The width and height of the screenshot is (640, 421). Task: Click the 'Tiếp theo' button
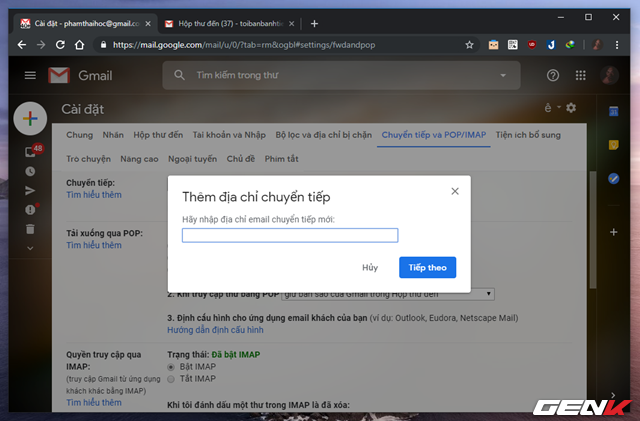427,267
